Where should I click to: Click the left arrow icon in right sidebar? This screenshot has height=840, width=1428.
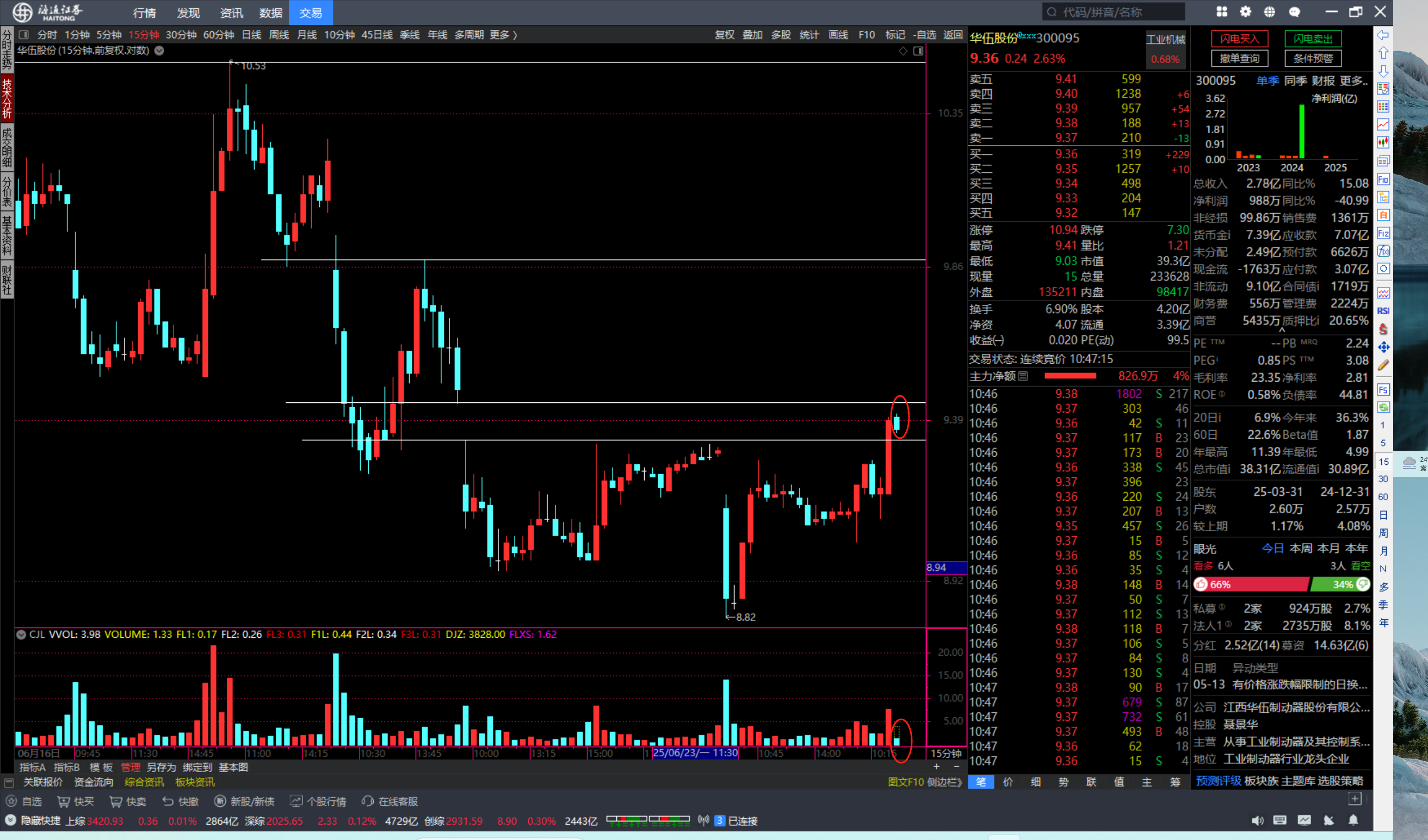[1383, 35]
